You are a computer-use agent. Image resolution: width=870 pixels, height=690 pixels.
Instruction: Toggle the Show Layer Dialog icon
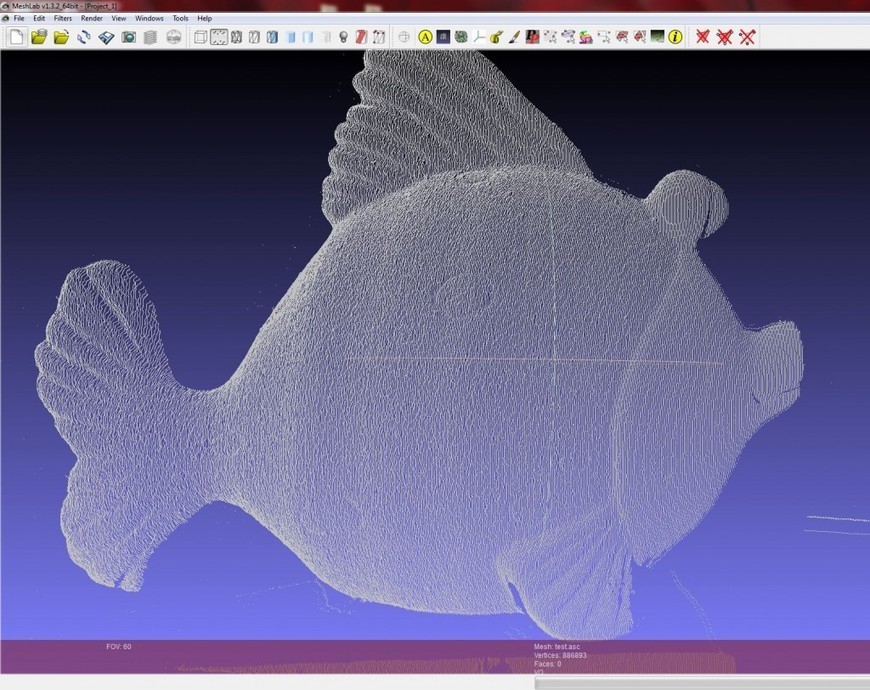pyautogui.click(x=150, y=37)
